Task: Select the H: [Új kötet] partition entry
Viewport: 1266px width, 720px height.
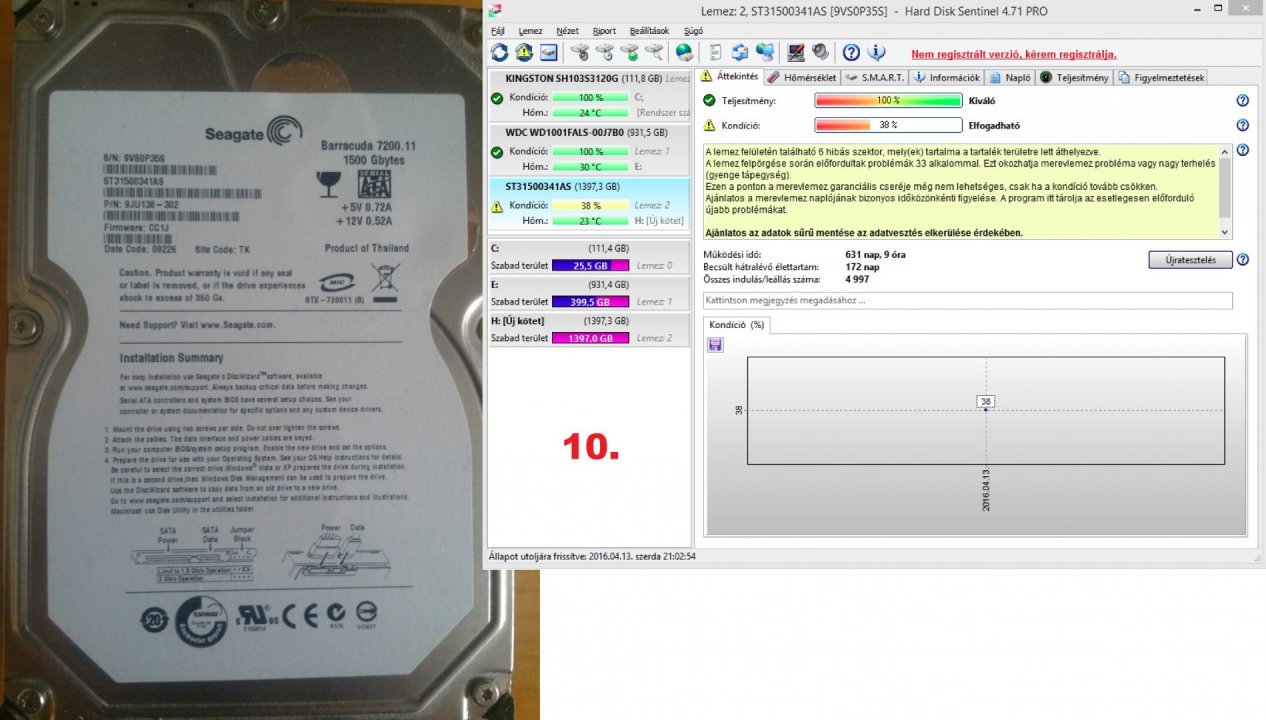Action: coord(589,329)
